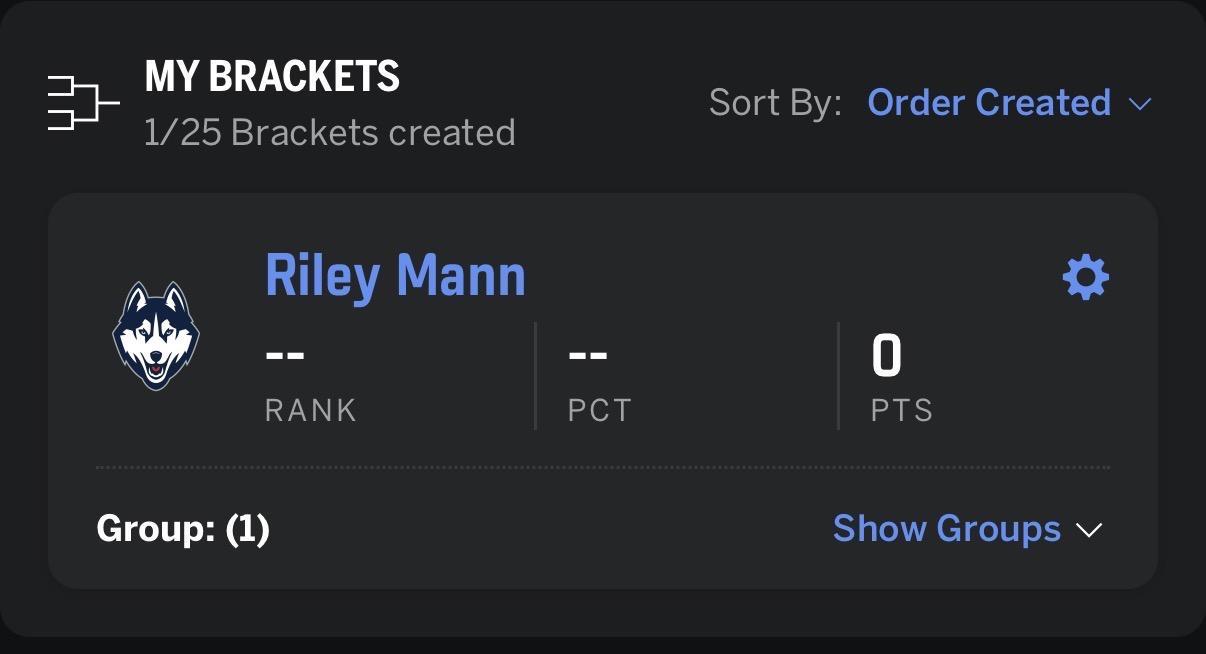Click the chevron arrow next to Order Created
Screen dimensions: 1206x654
(1140, 103)
